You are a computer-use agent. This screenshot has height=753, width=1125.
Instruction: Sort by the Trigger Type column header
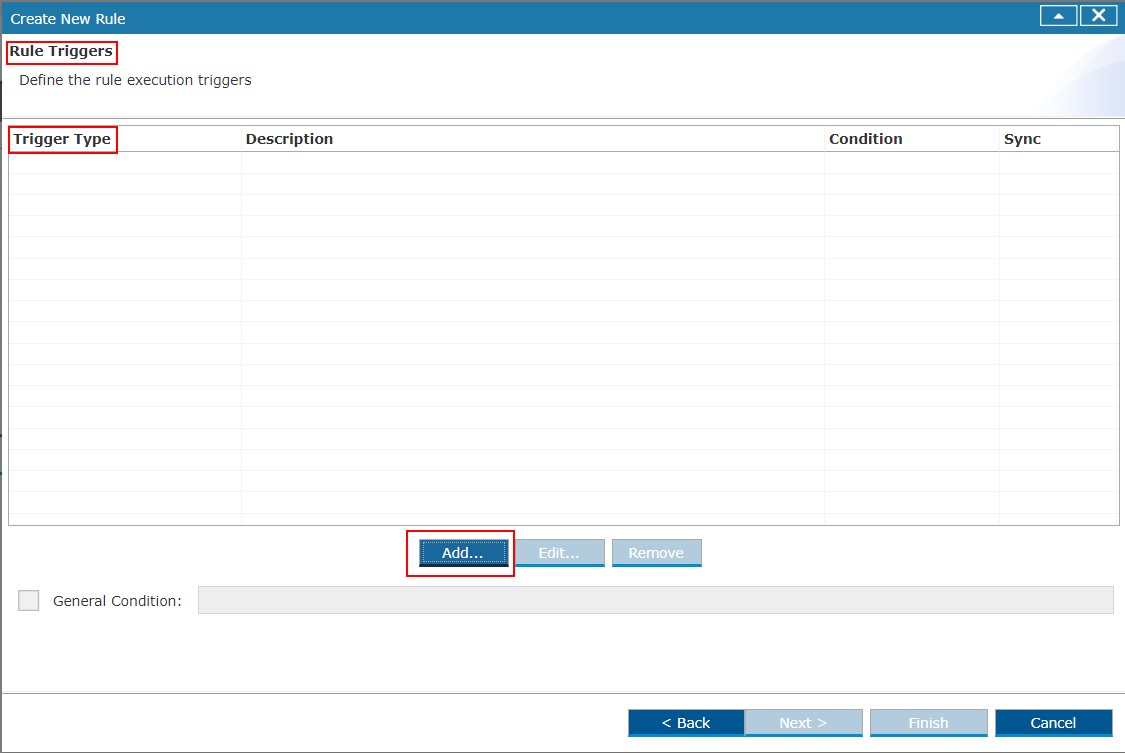tap(62, 139)
